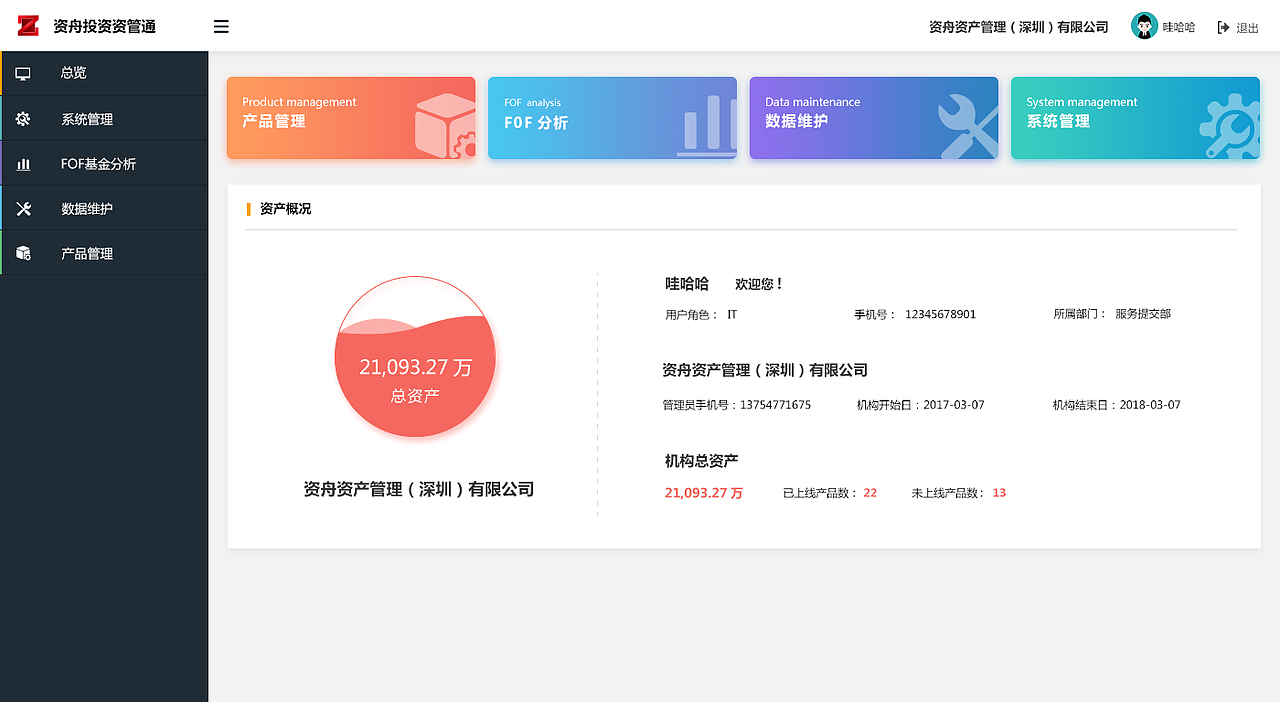This screenshot has width=1280, height=702.
Task: Click the 系统管理 gear icon in sidebar
Action: coord(22,118)
